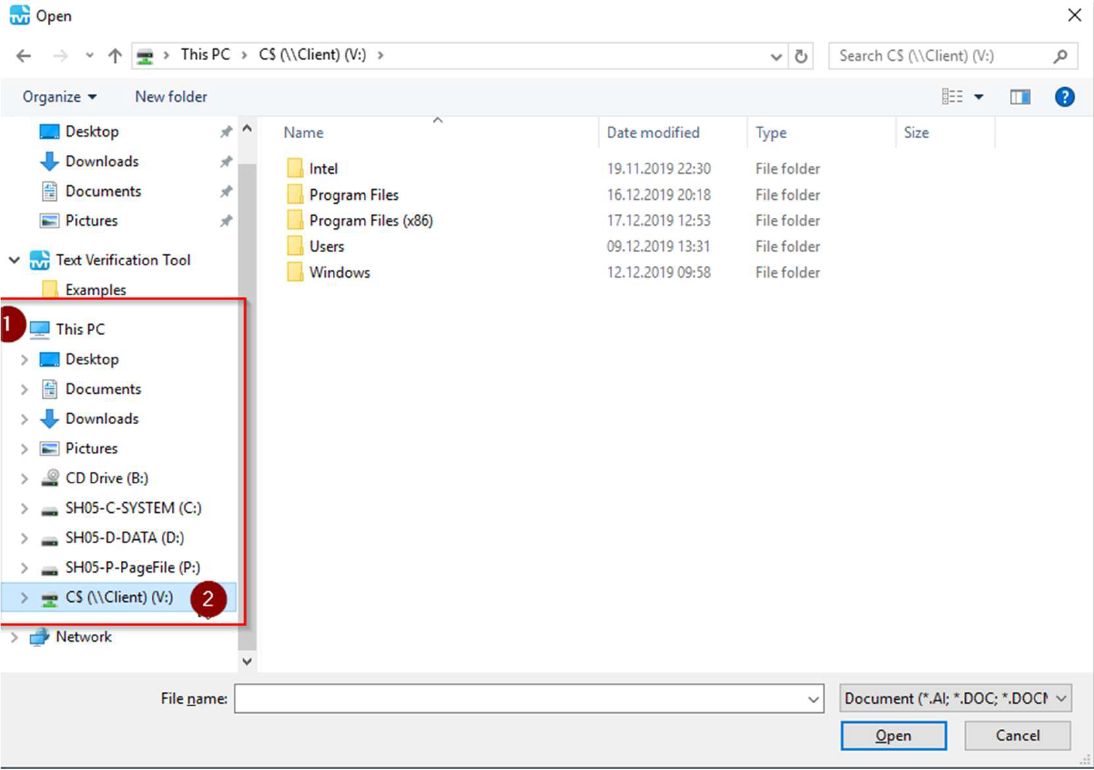The width and height of the screenshot is (1094, 770).
Task: Expand the CD Drive (B:) tree node
Action: 24,477
